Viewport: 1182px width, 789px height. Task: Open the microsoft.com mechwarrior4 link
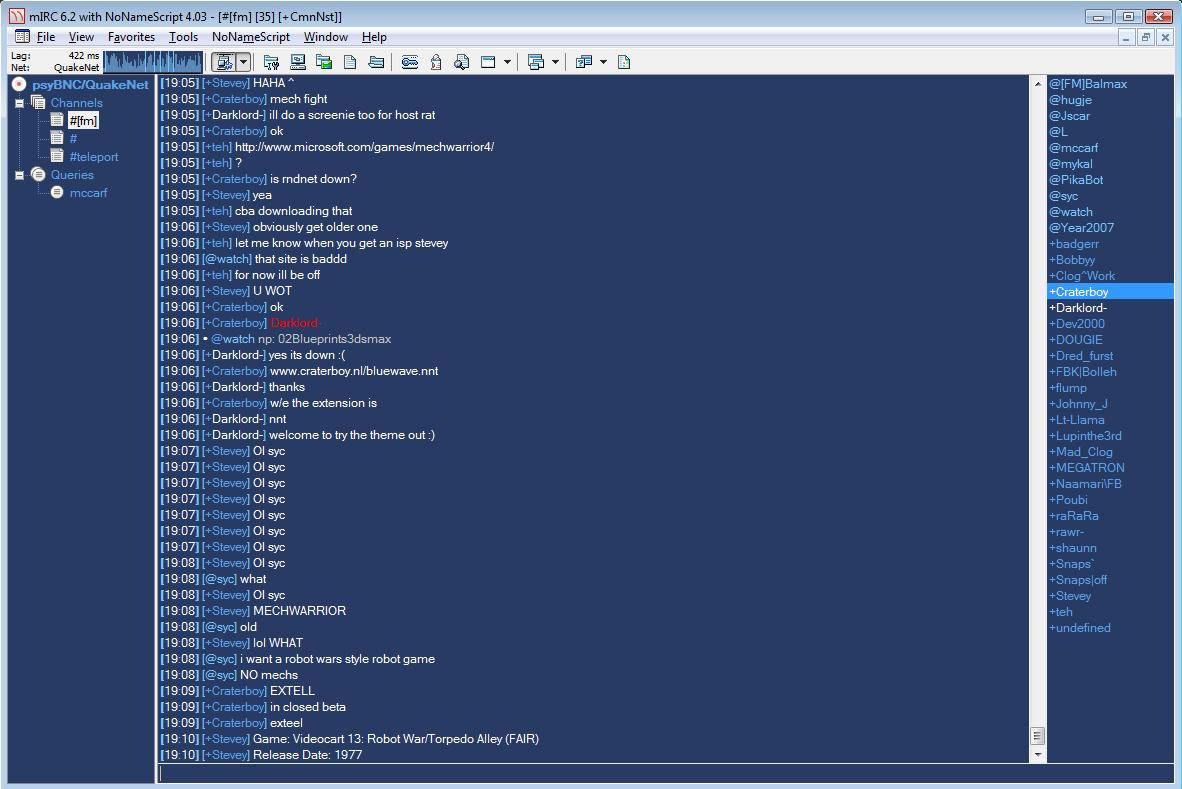pyautogui.click(x=364, y=147)
